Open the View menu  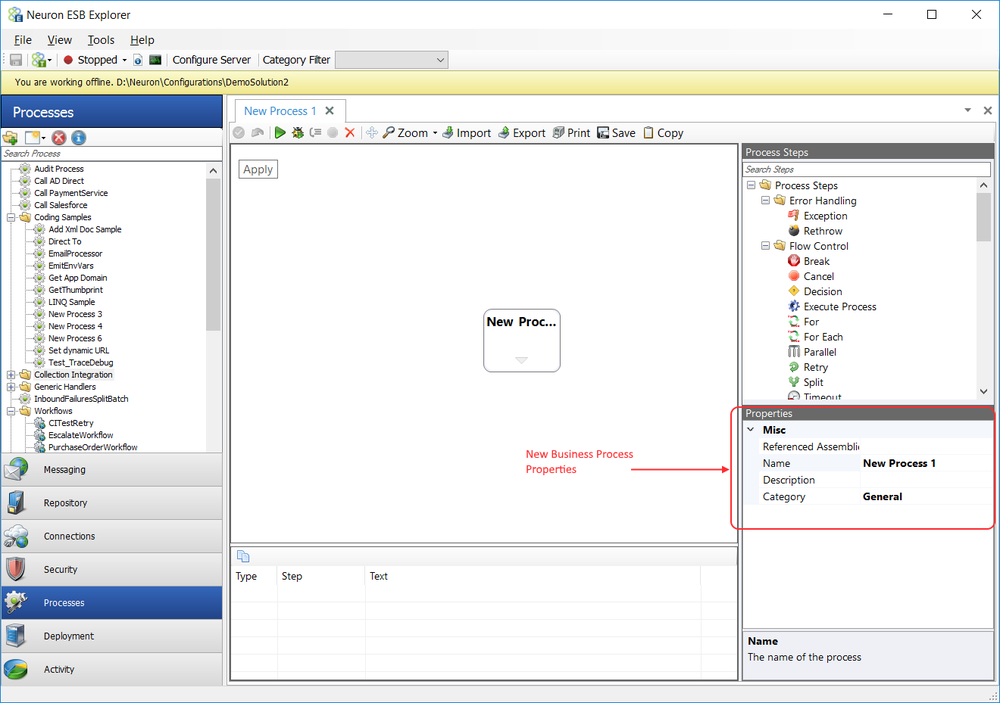click(59, 40)
